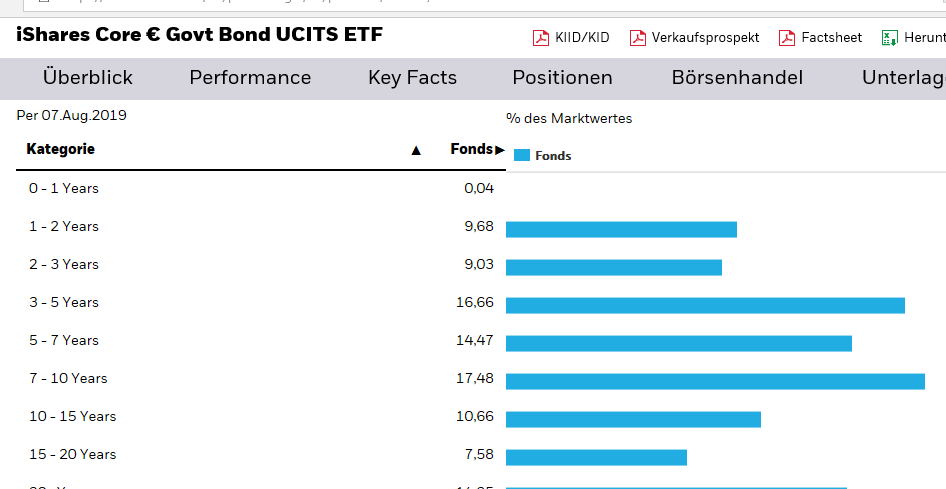Click the 7 - 10 Years bar
The width and height of the screenshot is (946, 489).
(715, 381)
